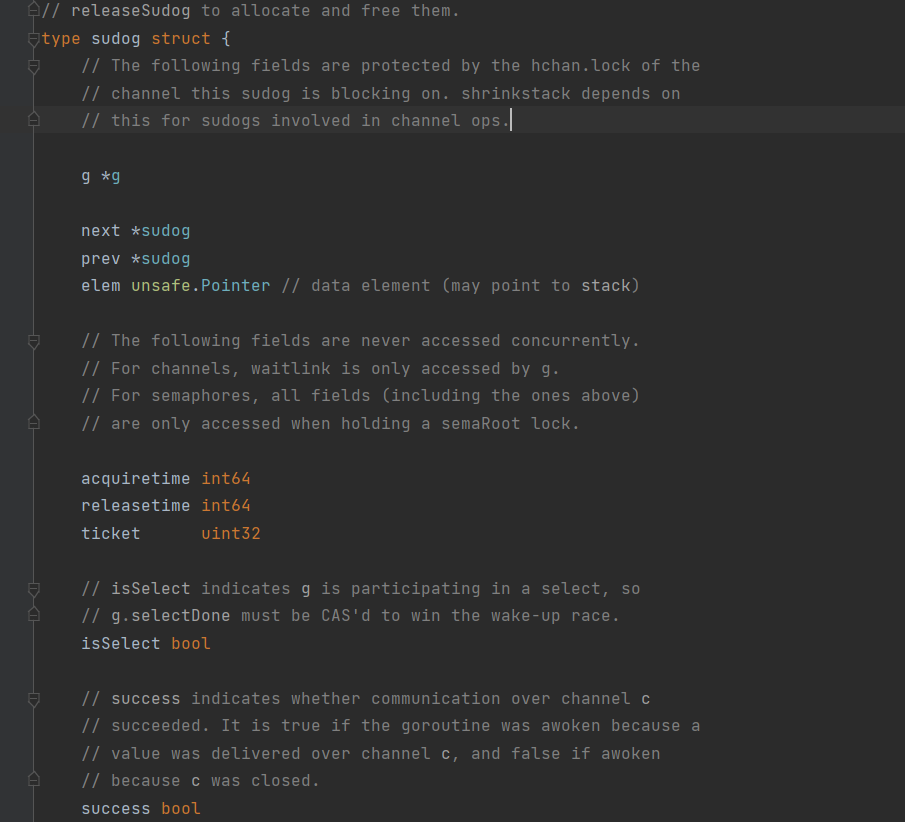
Task: Collapse comment starting 'isSelect indicates g is participating'
Action: (x=33, y=589)
